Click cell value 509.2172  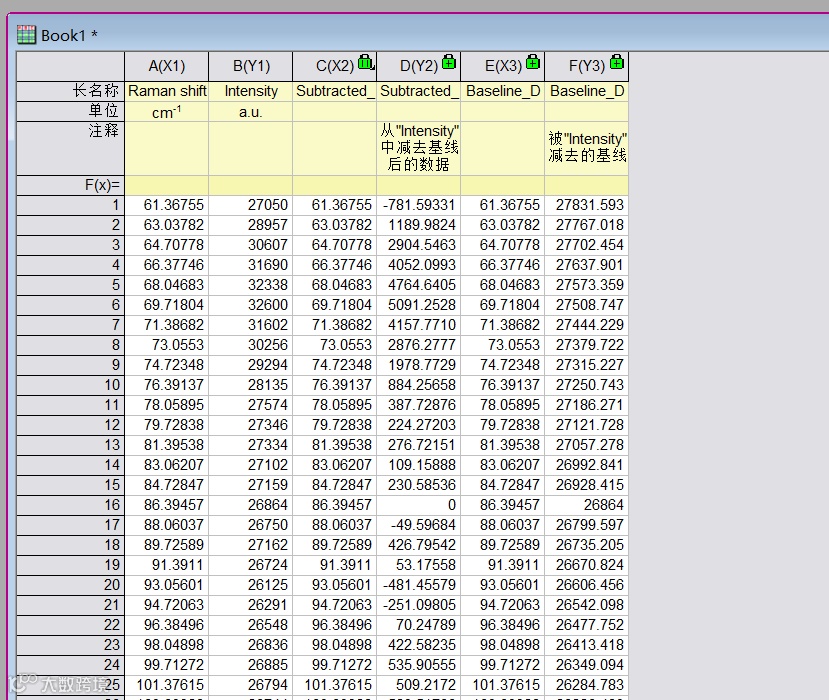tap(419, 685)
